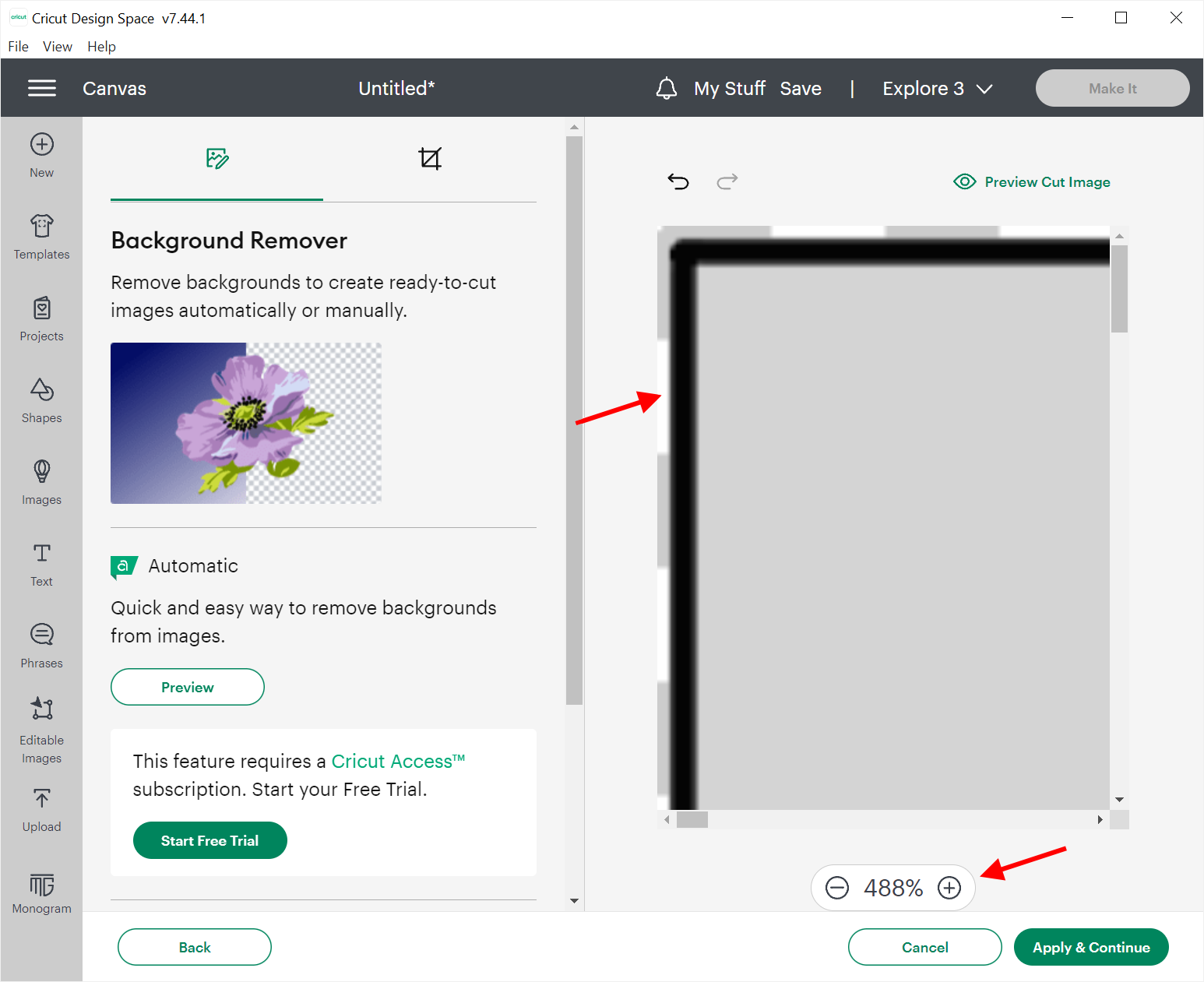
Task: Open the hamburger main menu
Action: [x=42, y=88]
